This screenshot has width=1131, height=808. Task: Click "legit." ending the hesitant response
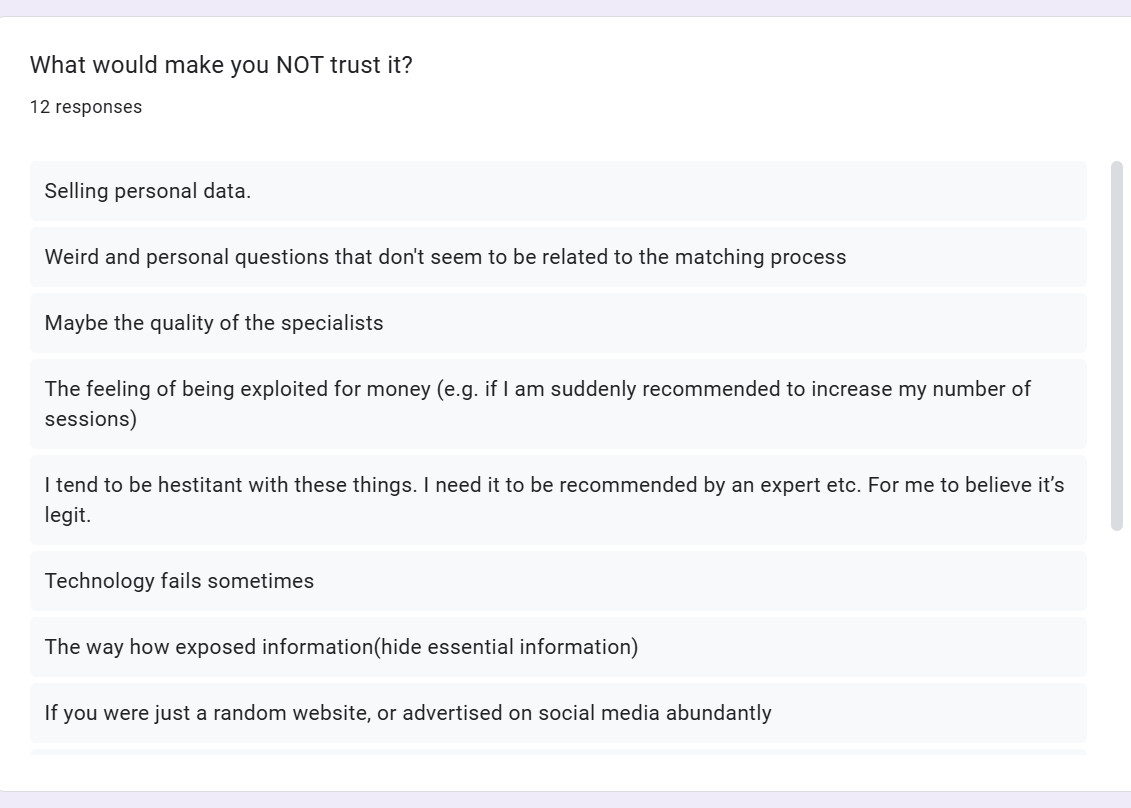tap(68, 515)
